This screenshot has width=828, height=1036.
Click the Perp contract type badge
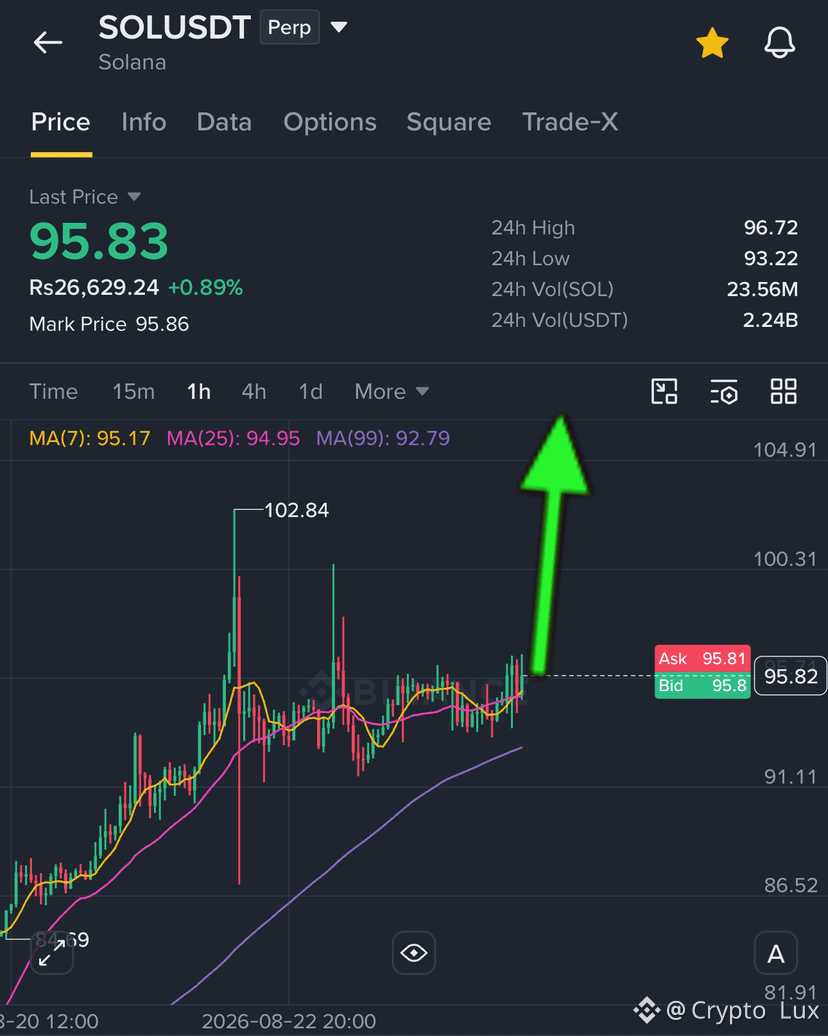(x=289, y=27)
